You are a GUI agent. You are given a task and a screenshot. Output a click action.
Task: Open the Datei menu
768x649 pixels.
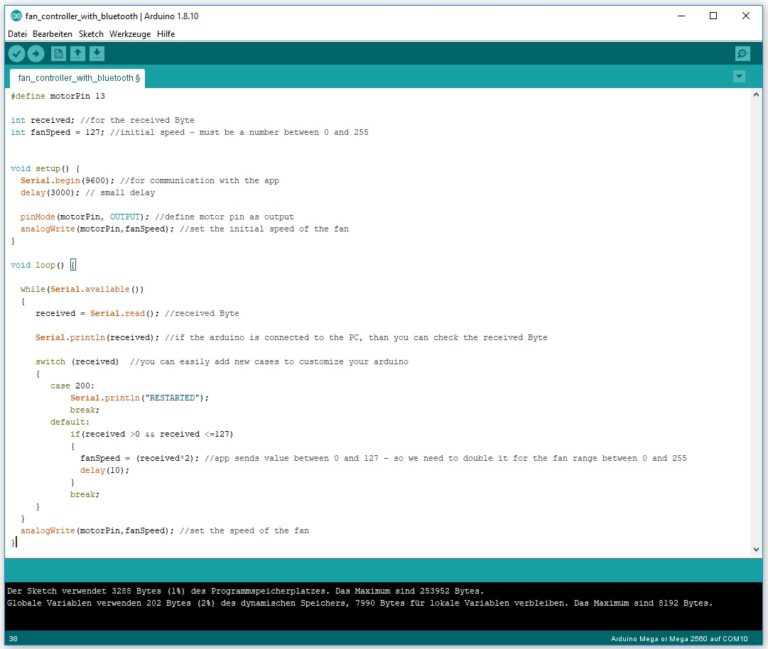click(17, 34)
